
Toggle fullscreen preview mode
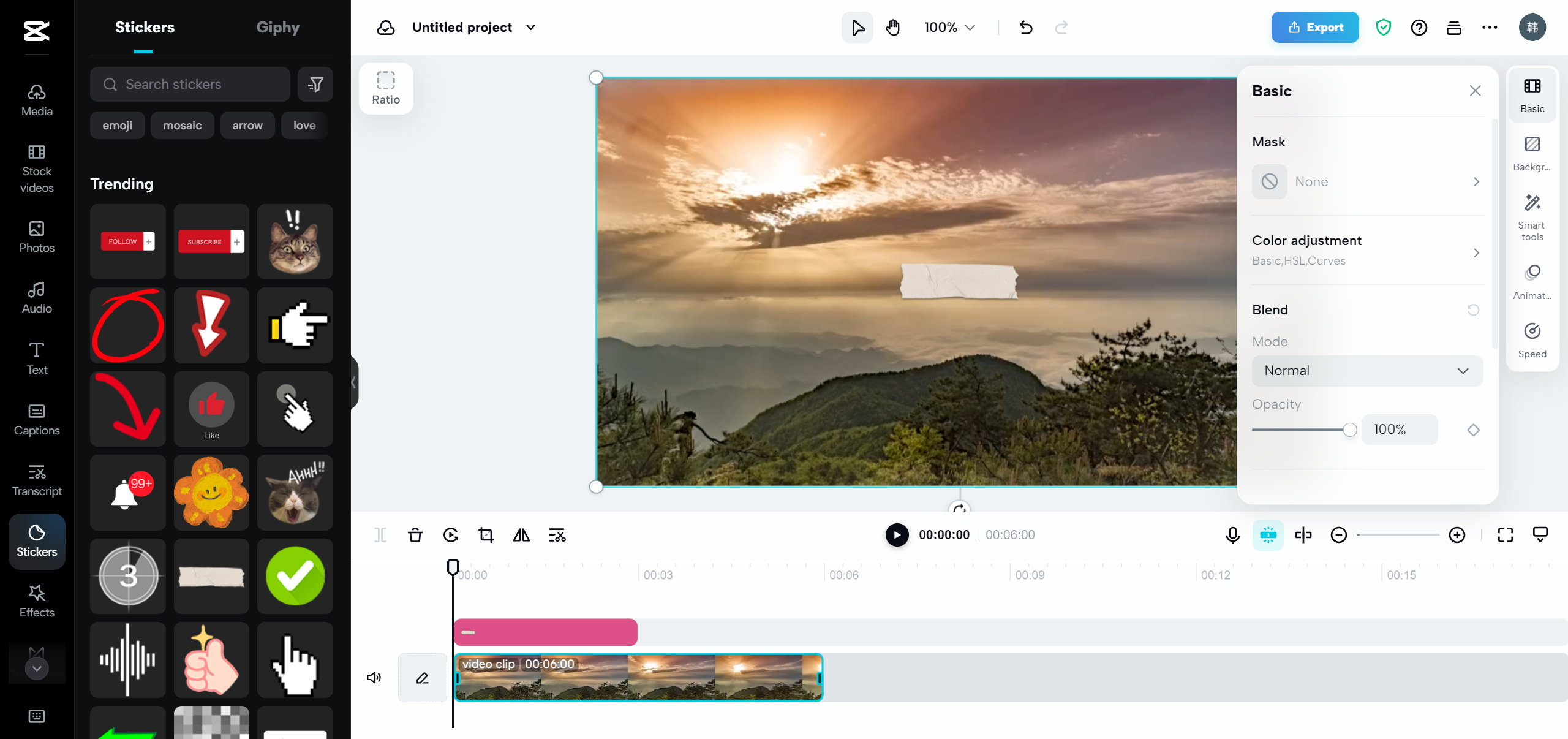[x=1505, y=535]
